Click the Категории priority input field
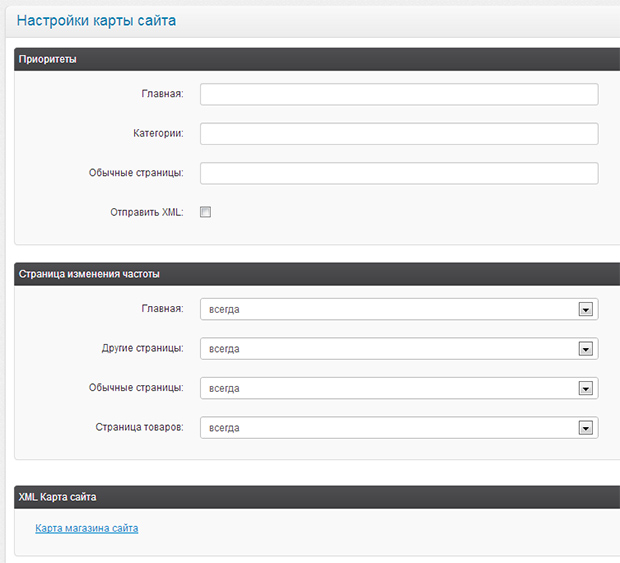This screenshot has width=620, height=563. point(399,134)
